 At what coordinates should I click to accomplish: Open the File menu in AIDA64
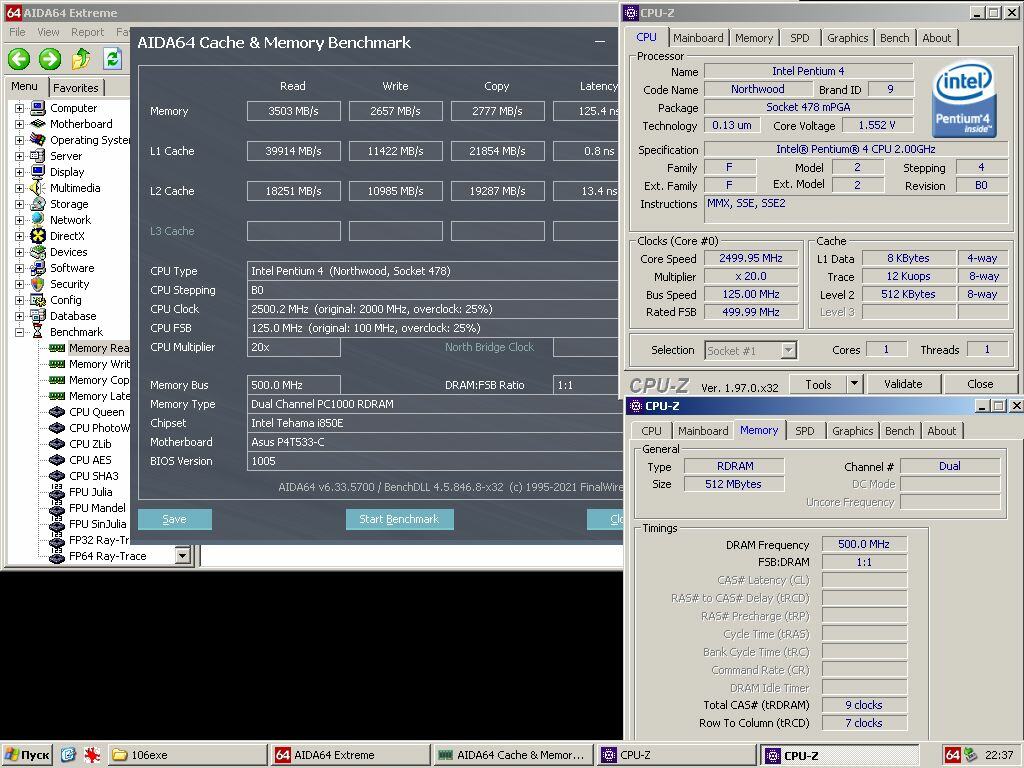[18, 31]
